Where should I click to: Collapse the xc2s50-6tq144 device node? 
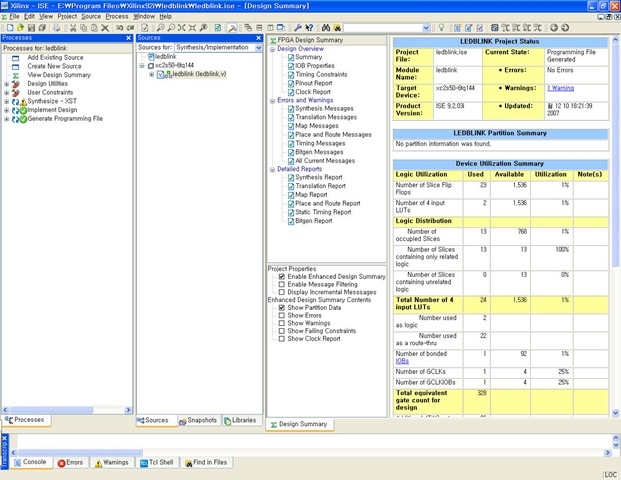(142, 65)
